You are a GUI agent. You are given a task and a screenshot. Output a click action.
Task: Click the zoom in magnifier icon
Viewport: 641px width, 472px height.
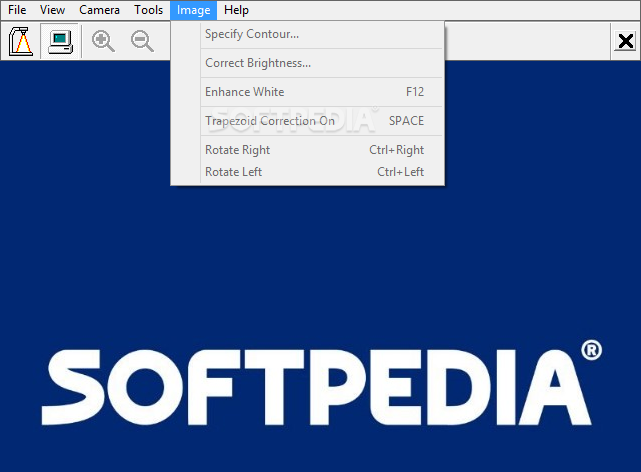pos(103,41)
